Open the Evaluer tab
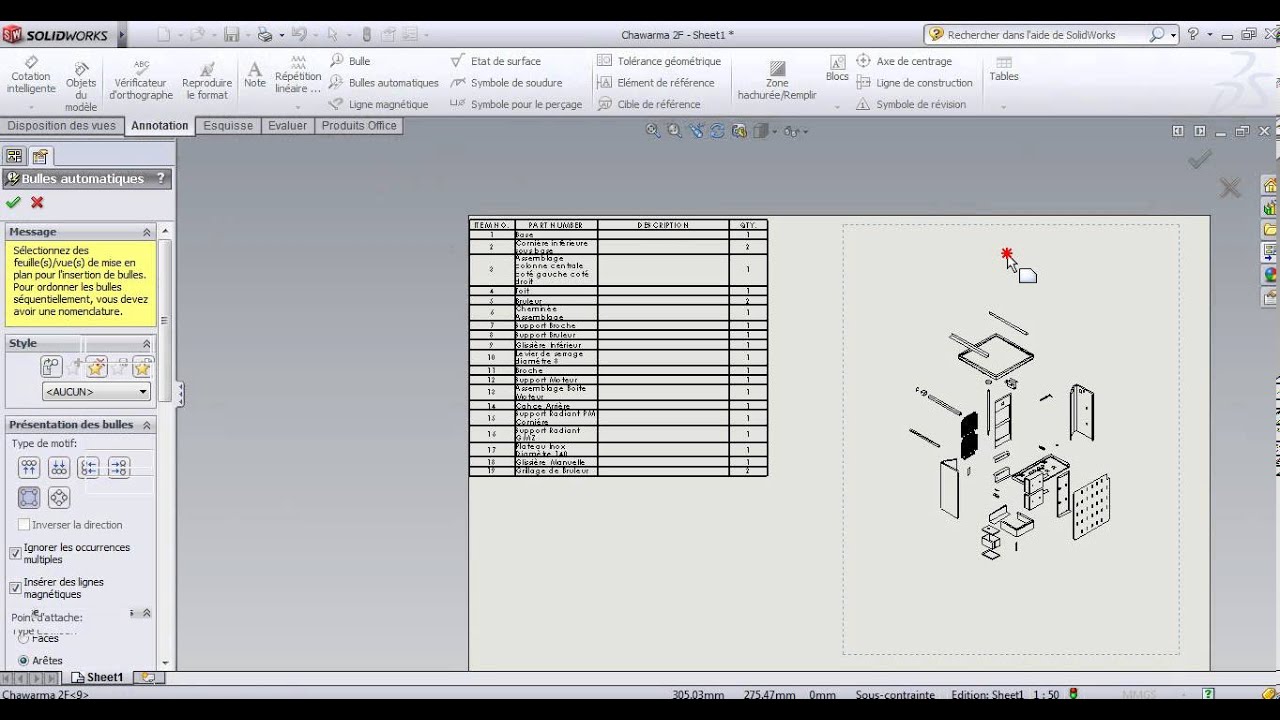The image size is (1280, 720). point(287,126)
